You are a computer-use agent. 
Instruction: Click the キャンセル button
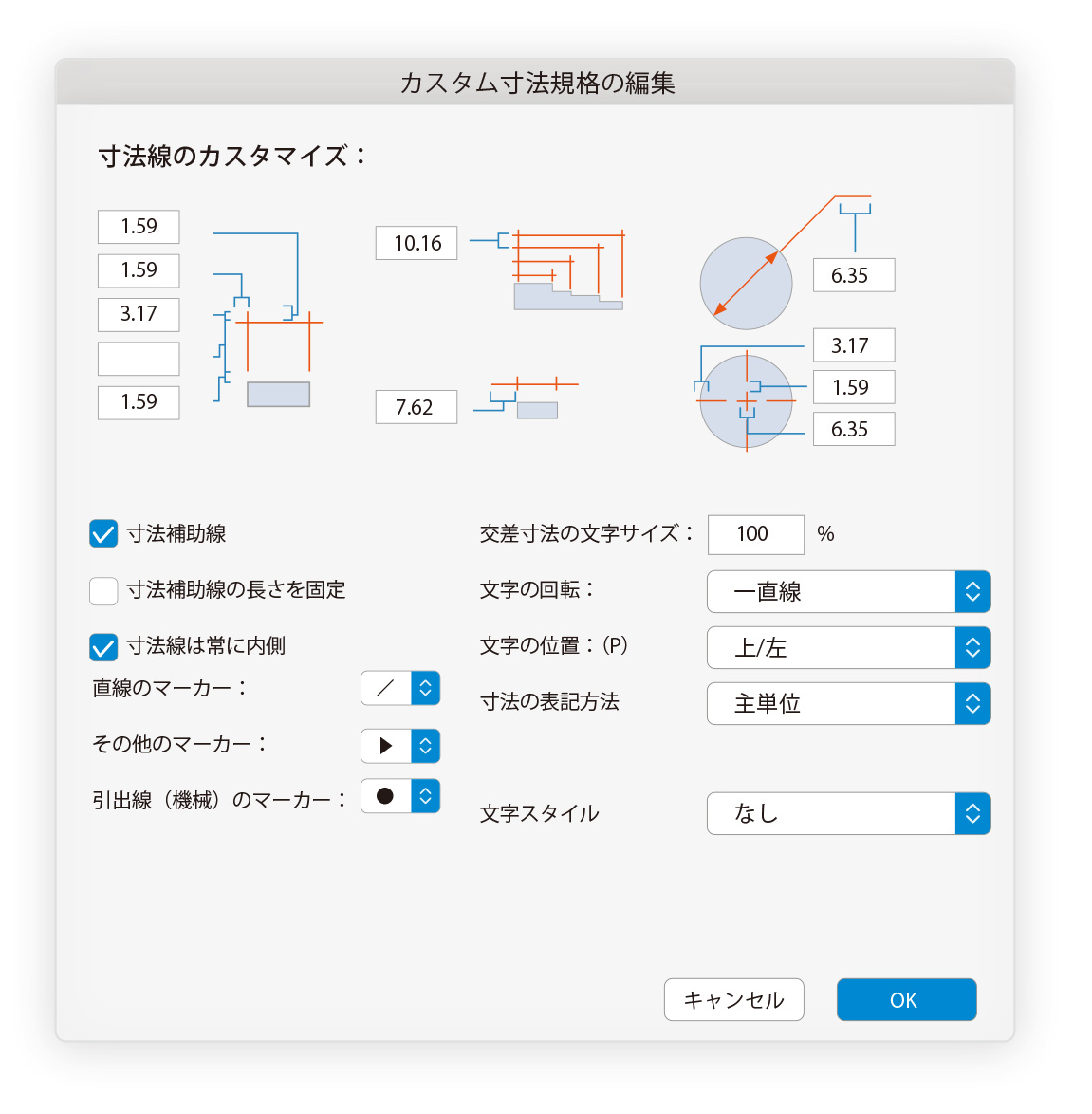point(734,999)
